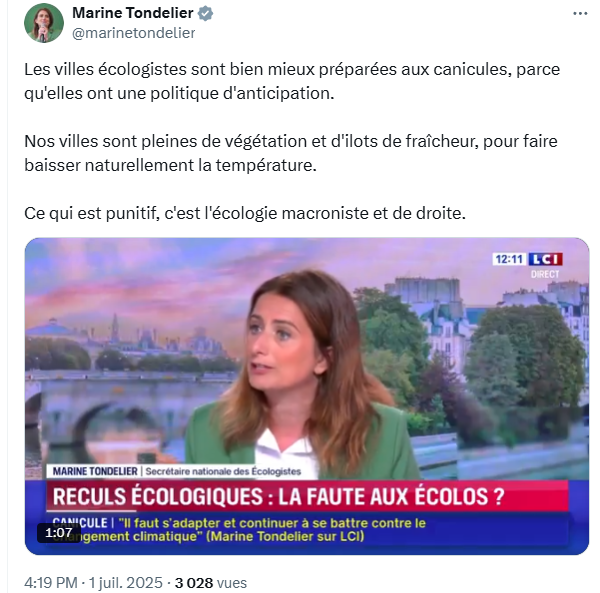Click the paragraph about ilots de fraîcheur
This screenshot has width=600, height=593.
click(x=291, y=153)
